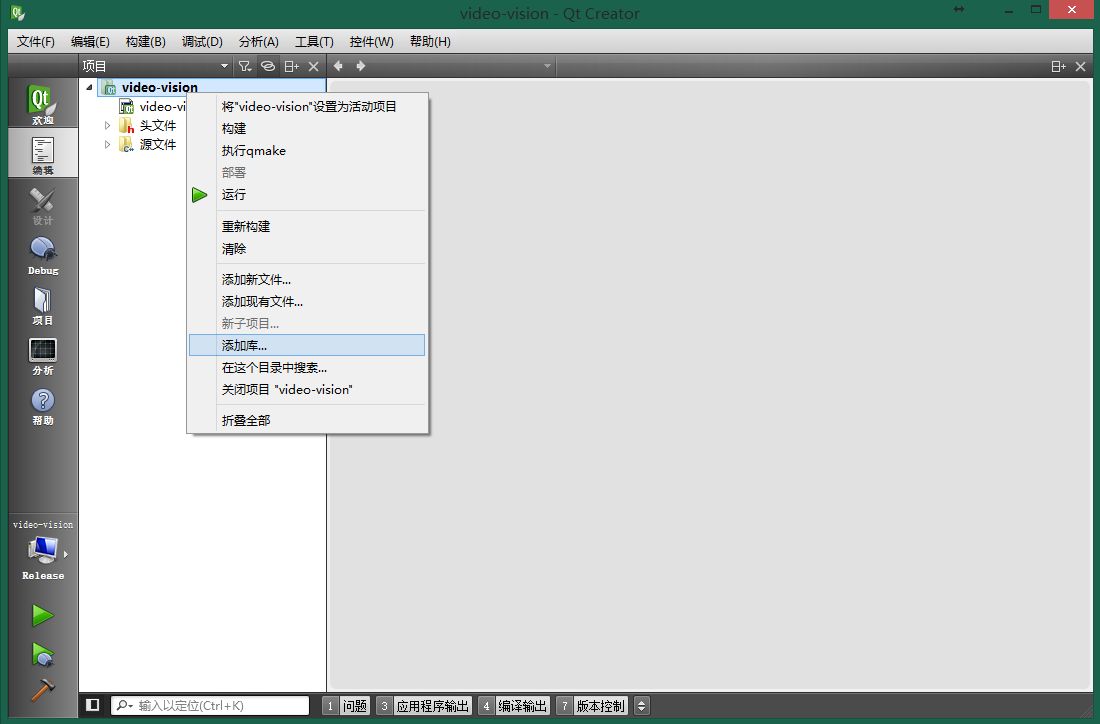Open the 编辑(E) menu
Screen dimensions: 1100x724
[90, 41]
